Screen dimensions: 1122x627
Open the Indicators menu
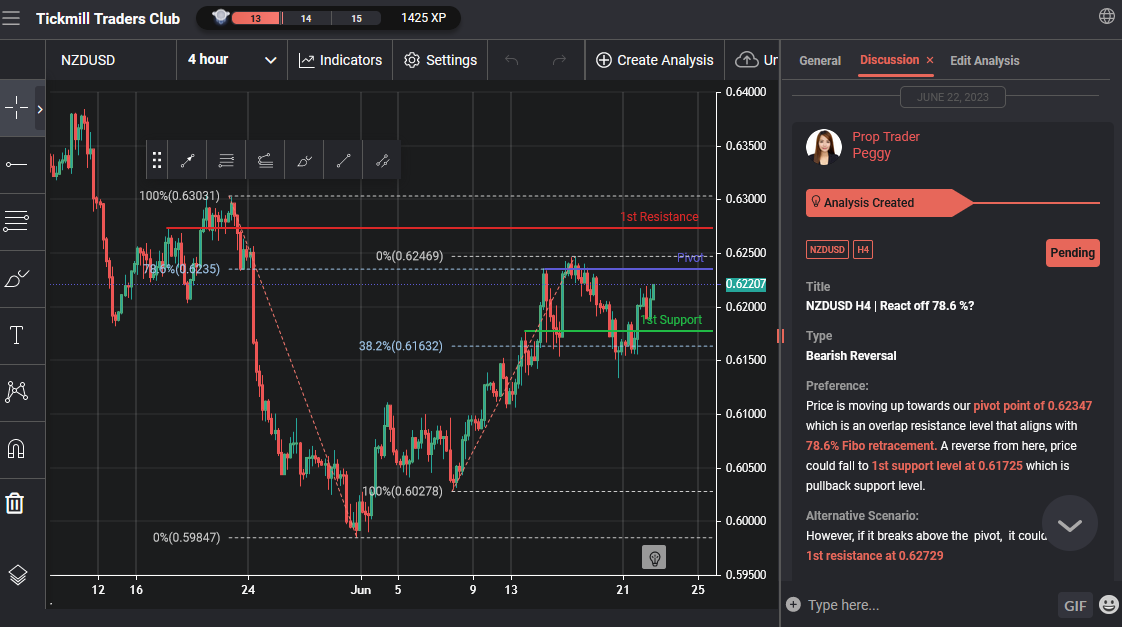341,60
